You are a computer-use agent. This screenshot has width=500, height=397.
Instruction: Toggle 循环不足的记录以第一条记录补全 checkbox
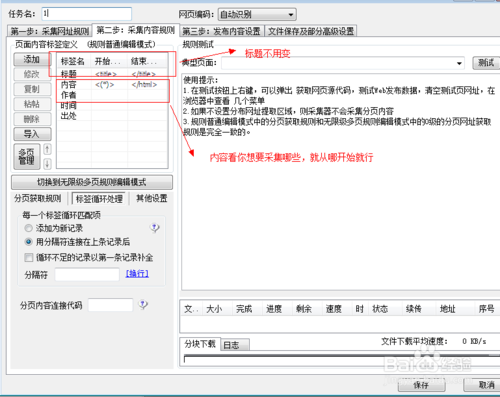pyautogui.click(x=29, y=257)
